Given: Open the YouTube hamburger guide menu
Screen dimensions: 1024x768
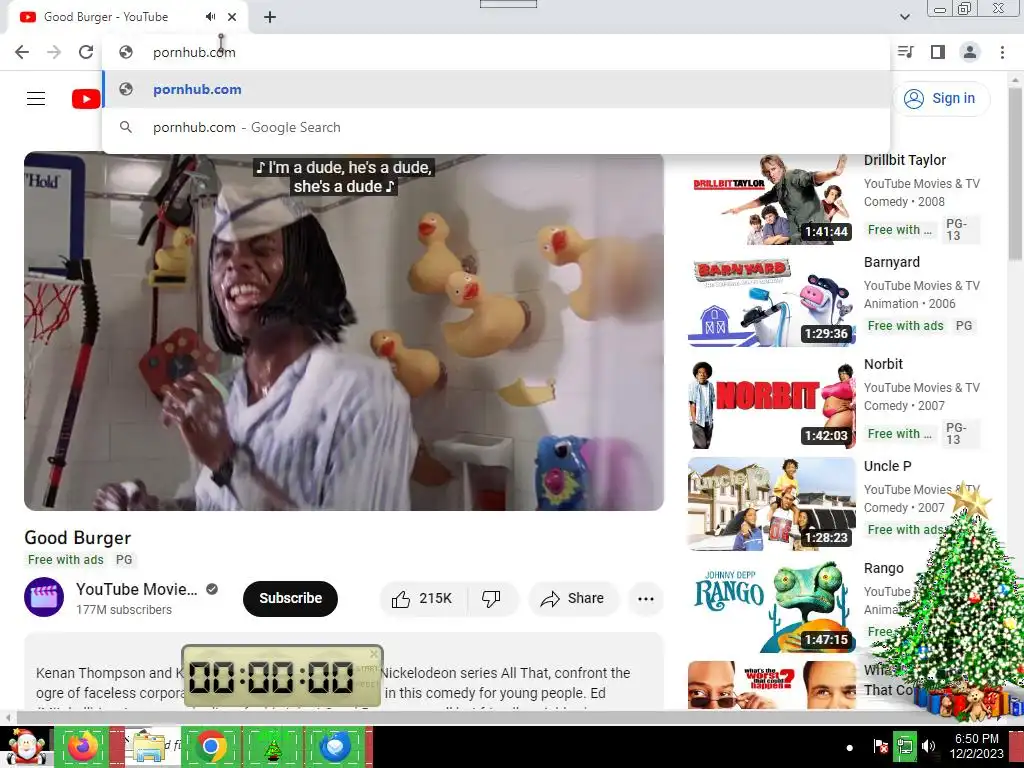Looking at the screenshot, I should (36, 99).
